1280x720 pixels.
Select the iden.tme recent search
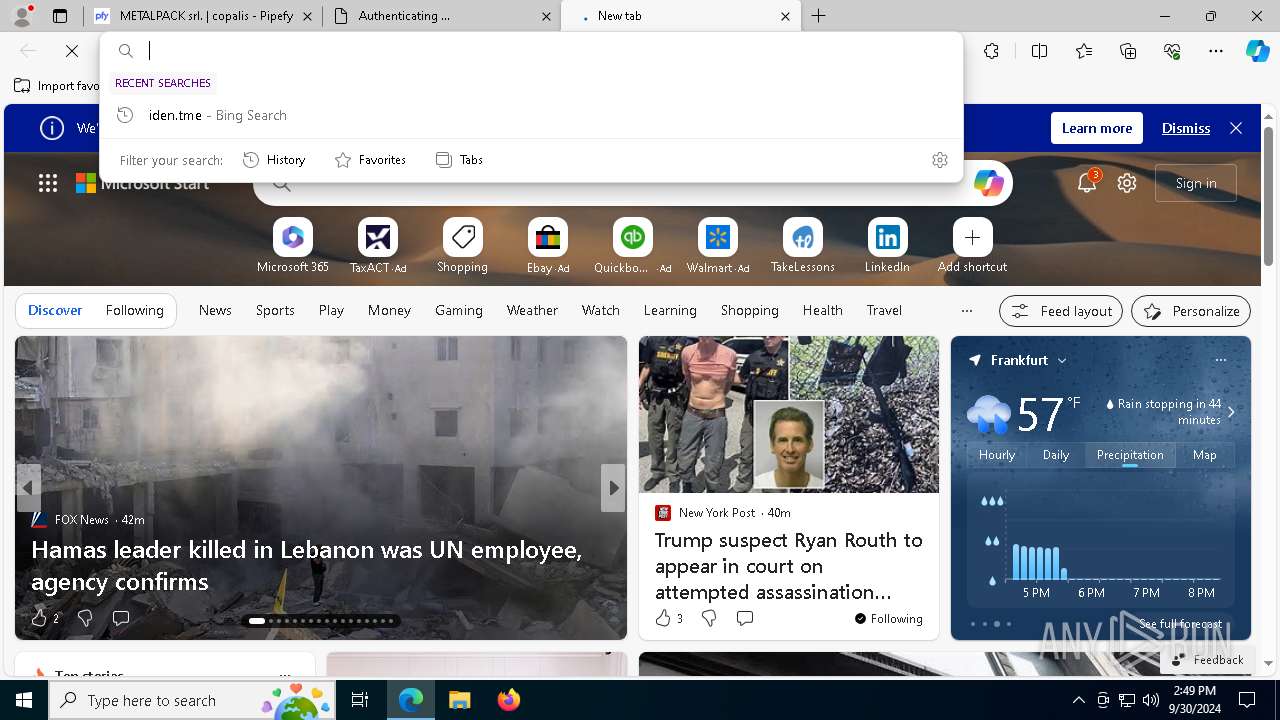[531, 115]
